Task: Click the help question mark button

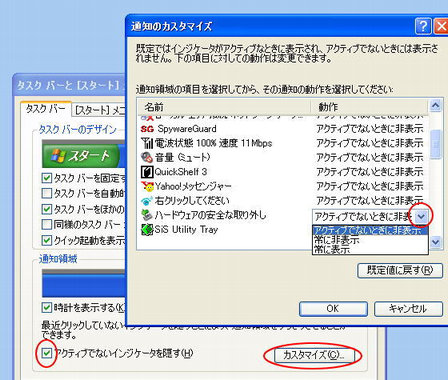Action: (423, 26)
